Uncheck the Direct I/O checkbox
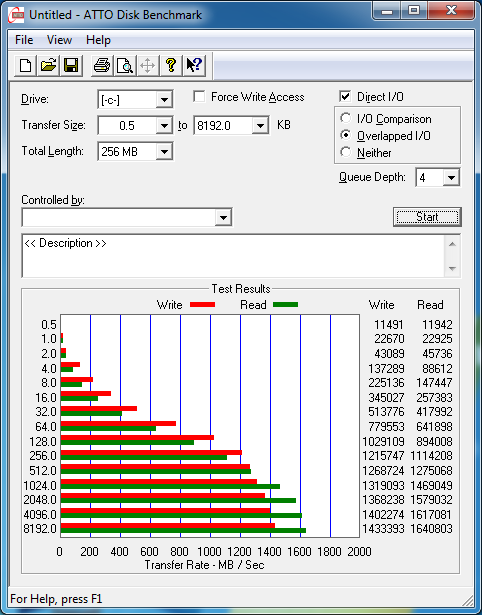 pos(345,96)
